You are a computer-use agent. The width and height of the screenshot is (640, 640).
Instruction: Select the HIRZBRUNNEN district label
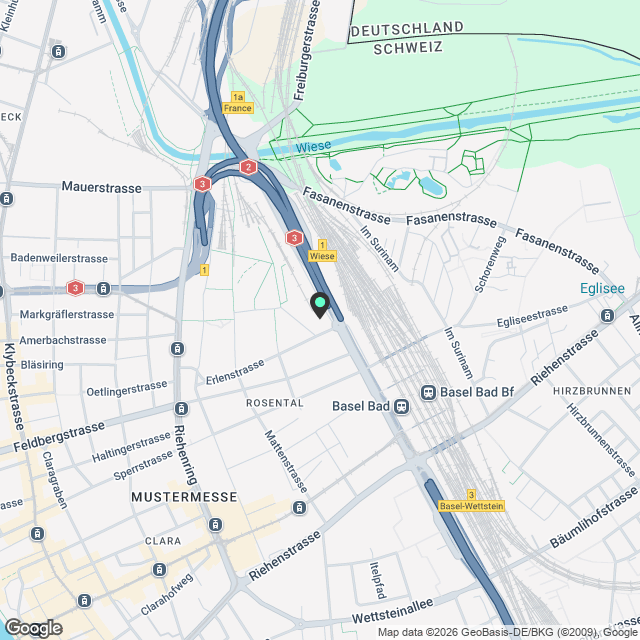(x=592, y=391)
